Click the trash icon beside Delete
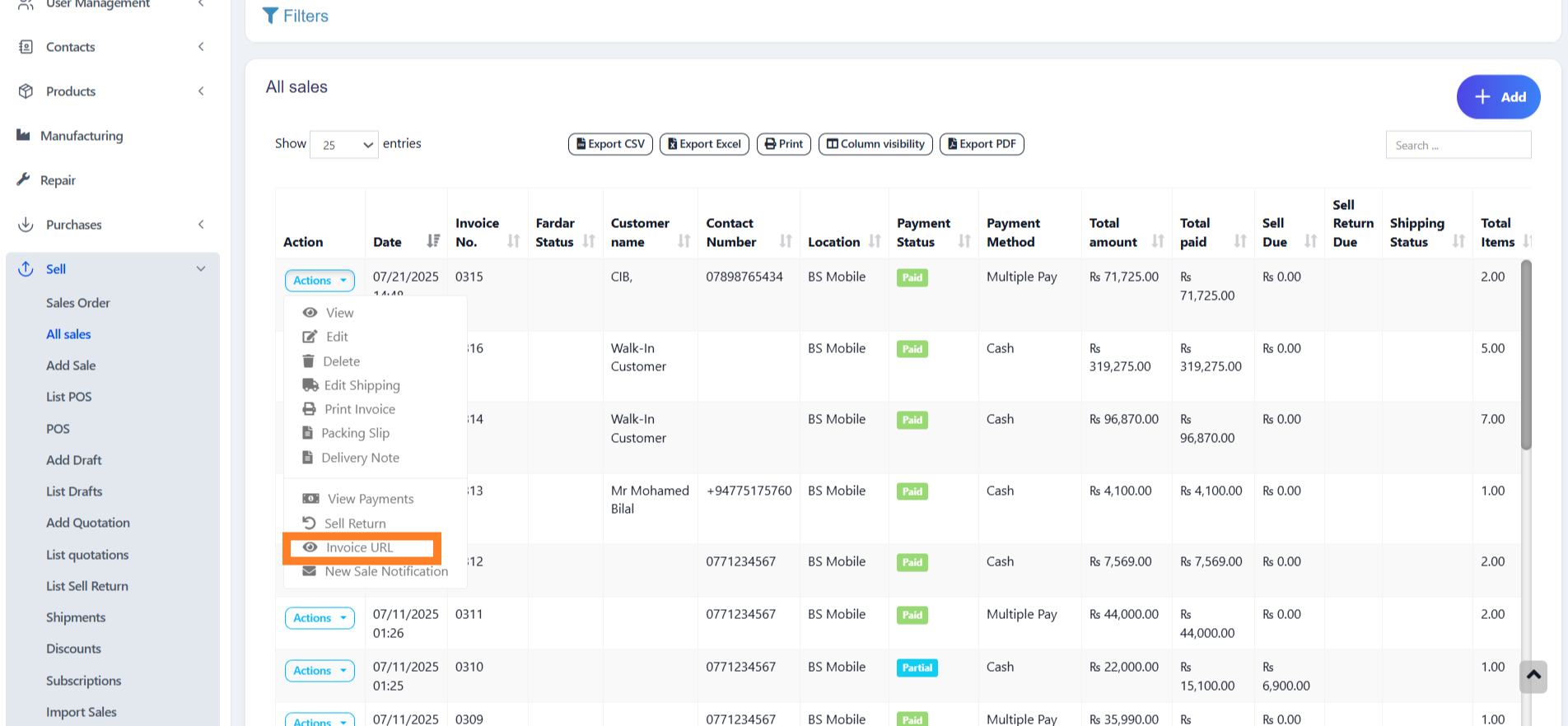The image size is (1568, 726). coord(309,361)
